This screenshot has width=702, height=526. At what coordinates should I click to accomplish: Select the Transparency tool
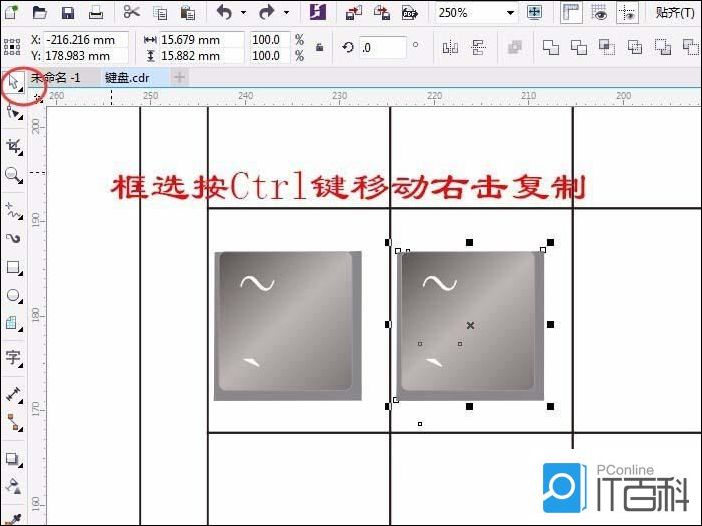click(x=14, y=486)
